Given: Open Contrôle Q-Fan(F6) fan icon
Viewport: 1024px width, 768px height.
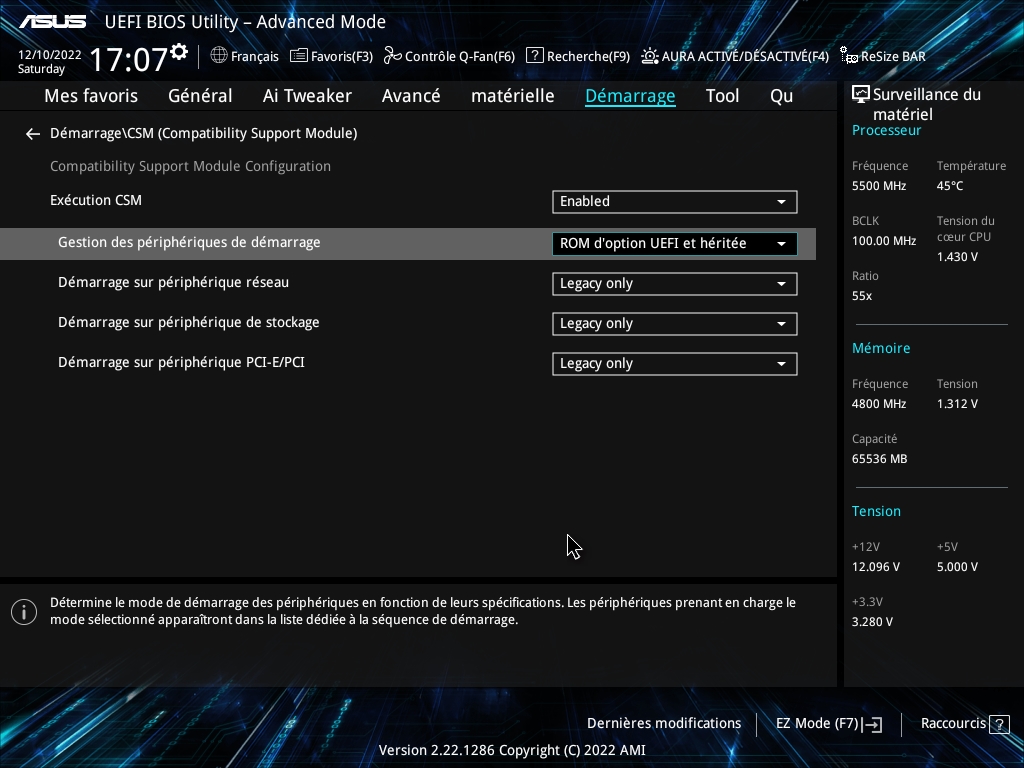Looking at the screenshot, I should click(392, 56).
